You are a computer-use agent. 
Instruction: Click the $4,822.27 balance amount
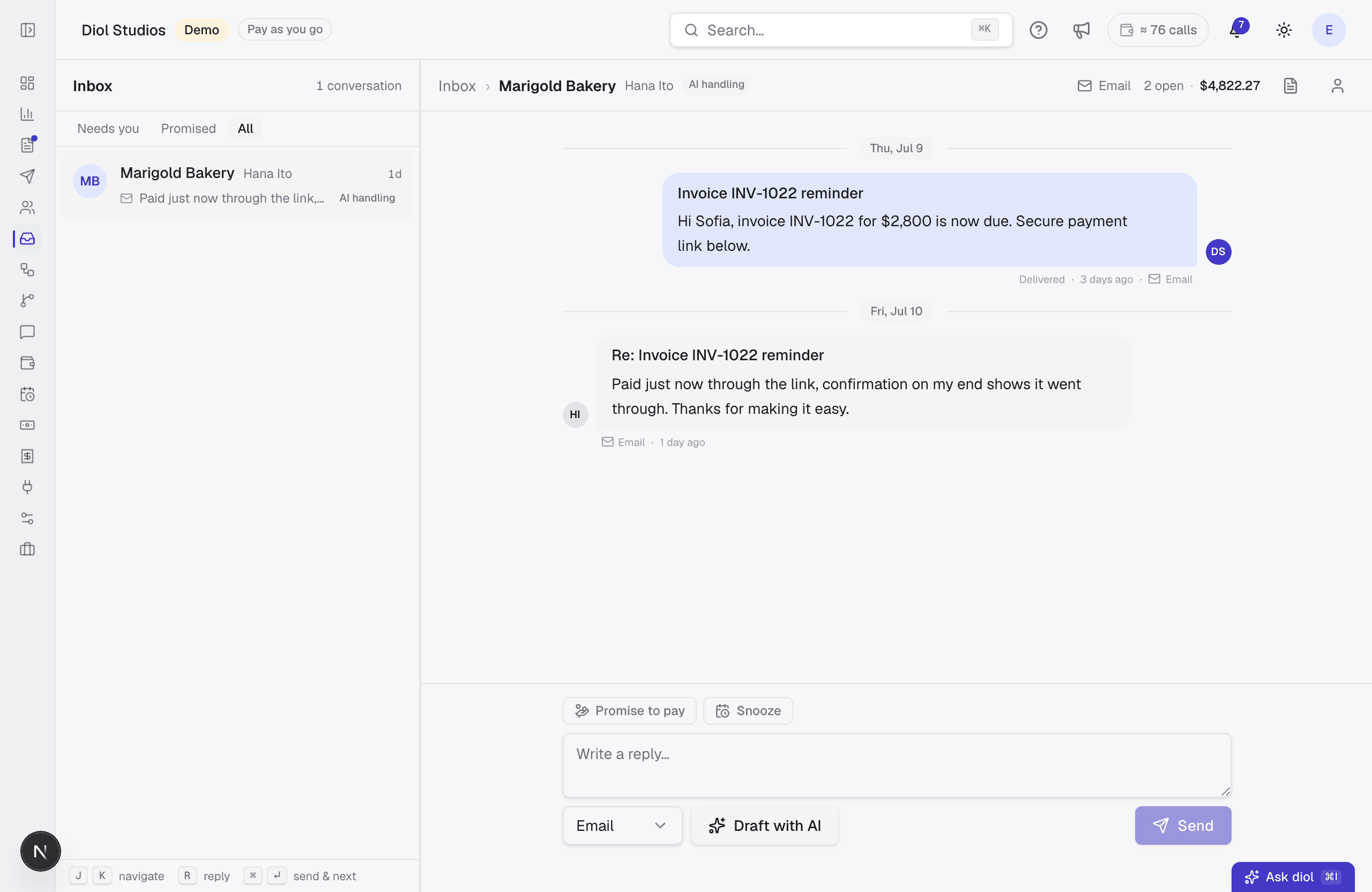(x=1229, y=86)
